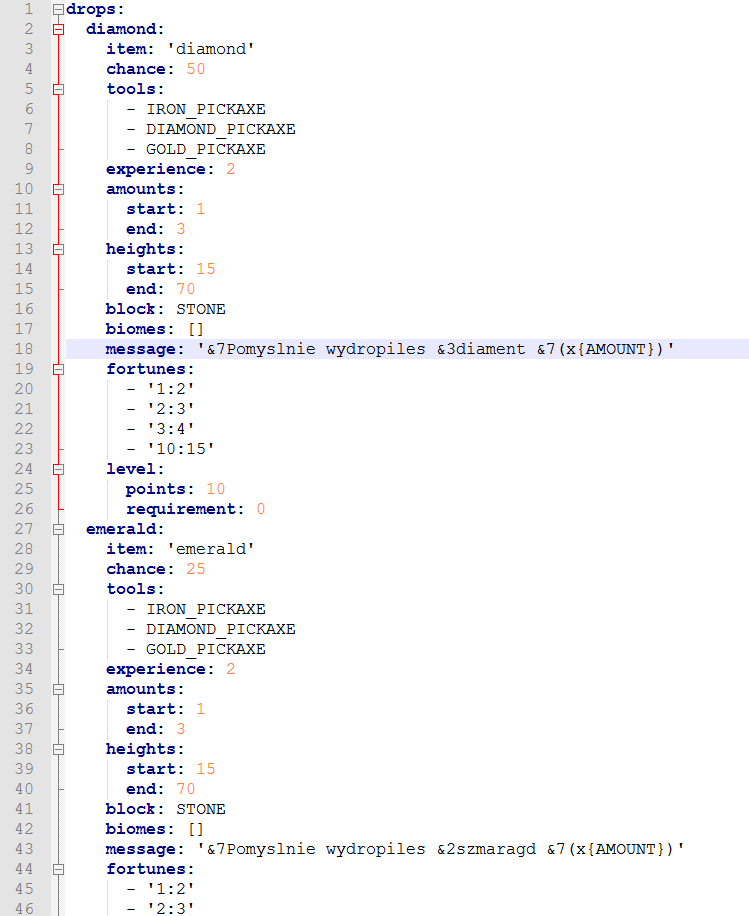This screenshot has height=916, width=749.
Task: Collapse the emerald block fold marker
Action: [x=58, y=529]
